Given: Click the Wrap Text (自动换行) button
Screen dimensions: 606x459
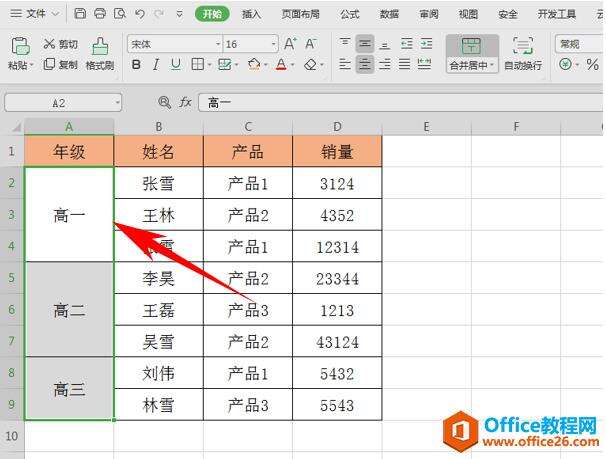Looking at the screenshot, I should click(523, 54).
